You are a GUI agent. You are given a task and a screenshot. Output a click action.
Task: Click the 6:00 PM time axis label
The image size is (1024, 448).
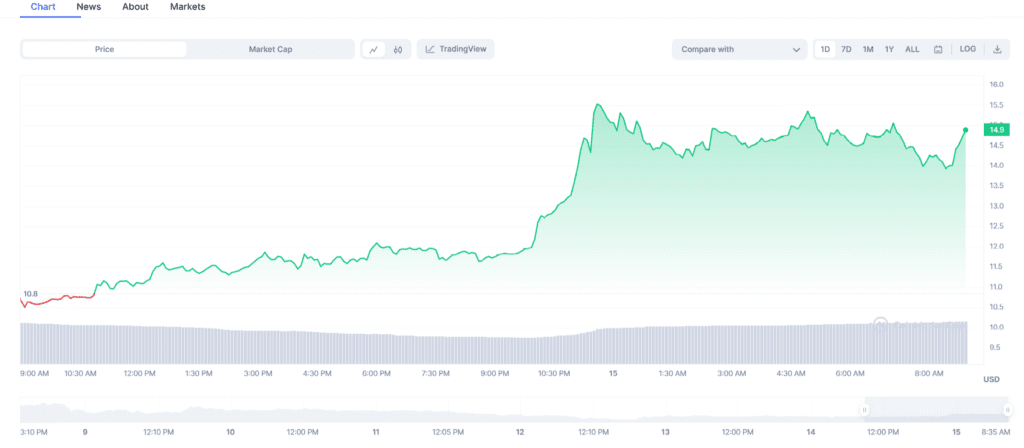[x=376, y=374]
